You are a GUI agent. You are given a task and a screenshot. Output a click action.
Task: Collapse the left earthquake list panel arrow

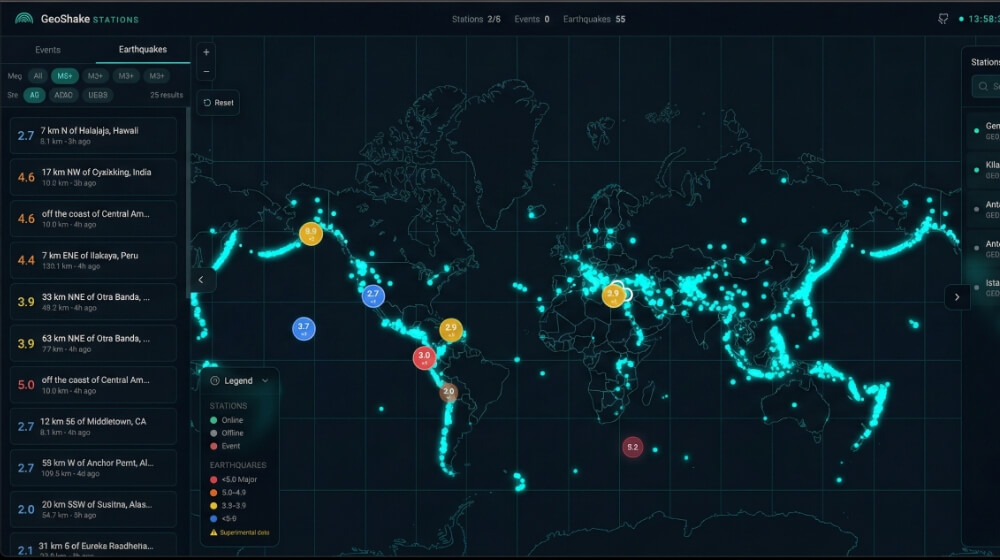coord(201,279)
